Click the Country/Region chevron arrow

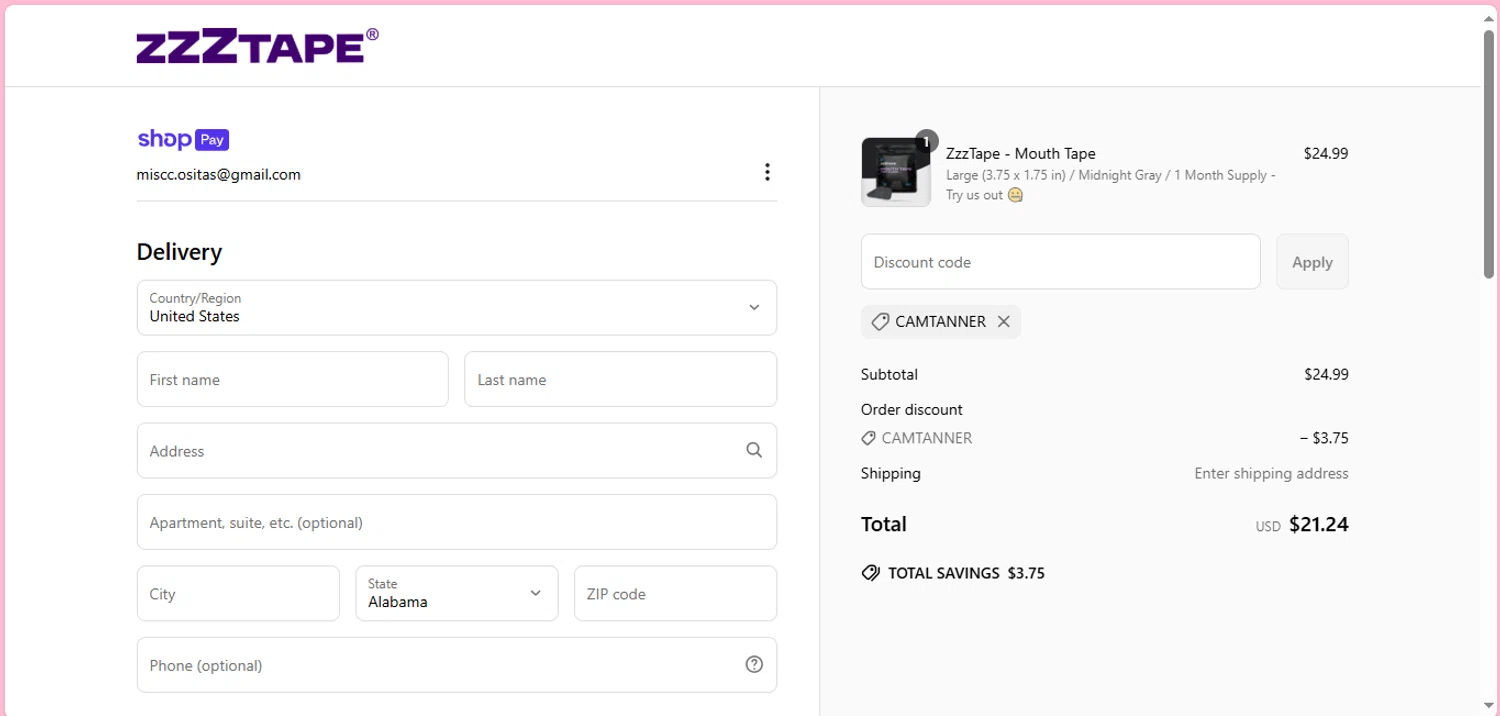tap(754, 308)
